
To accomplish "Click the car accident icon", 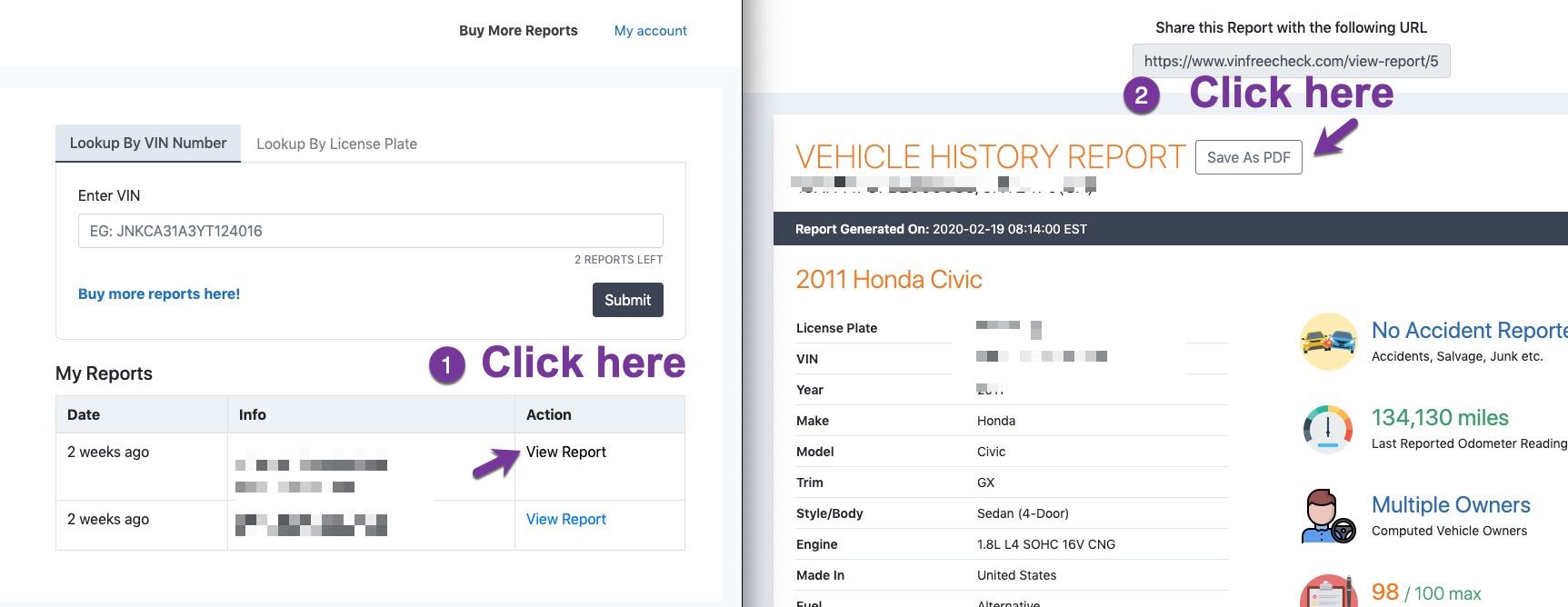I will tap(1328, 342).
